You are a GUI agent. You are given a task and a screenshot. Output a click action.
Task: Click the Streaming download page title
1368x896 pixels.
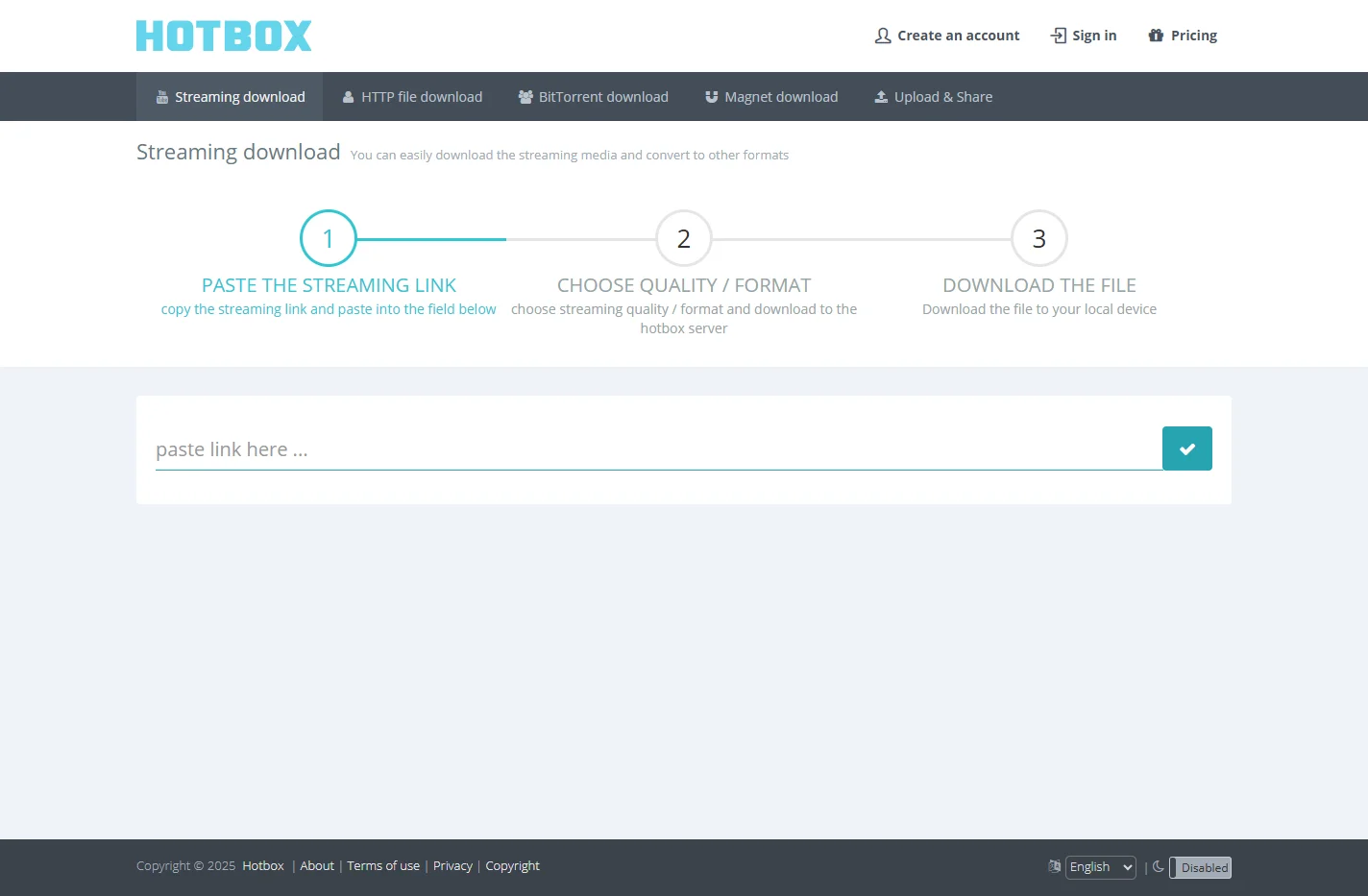(x=238, y=152)
